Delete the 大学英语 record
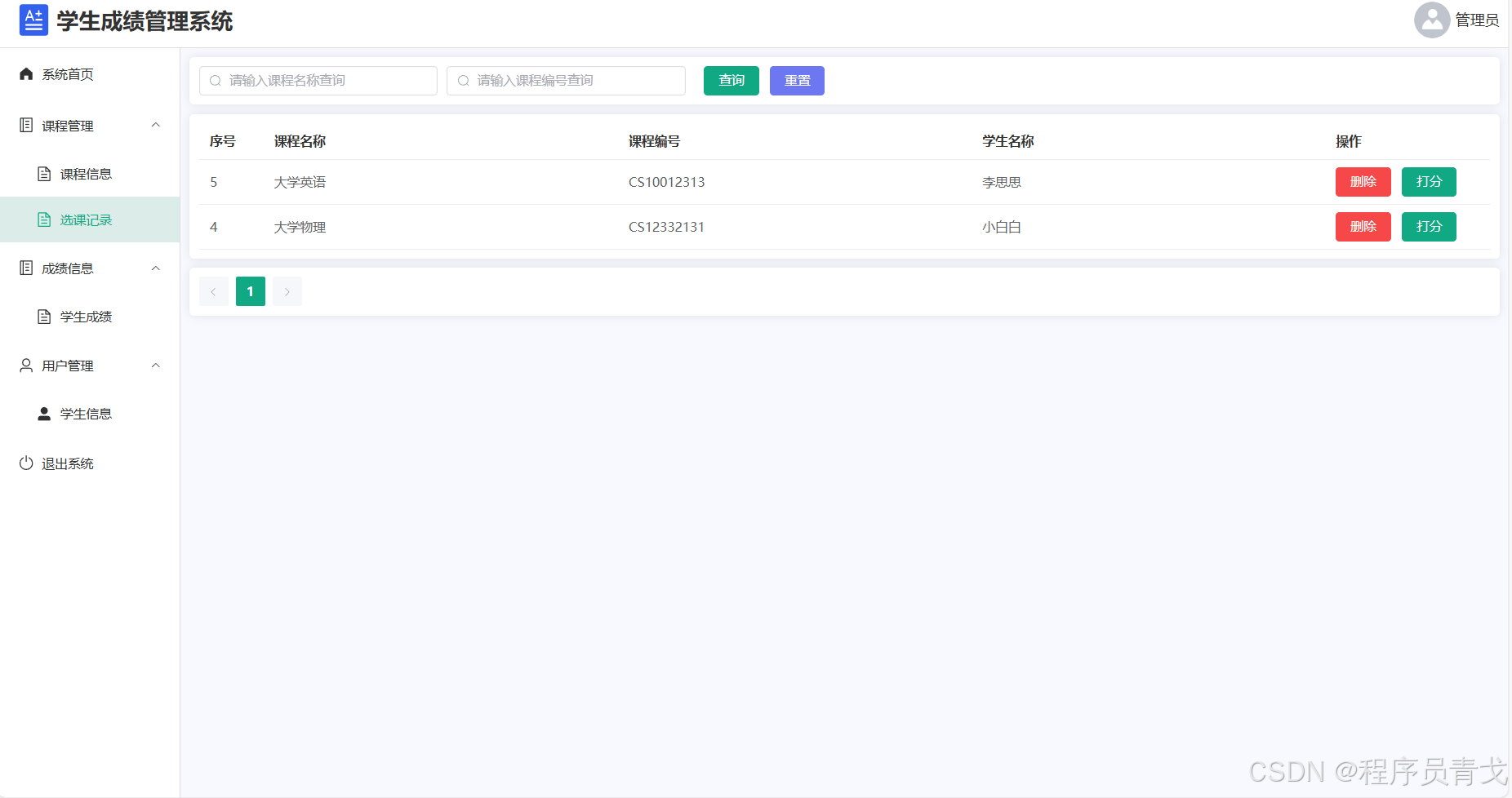The image size is (1512, 798). tap(1363, 182)
